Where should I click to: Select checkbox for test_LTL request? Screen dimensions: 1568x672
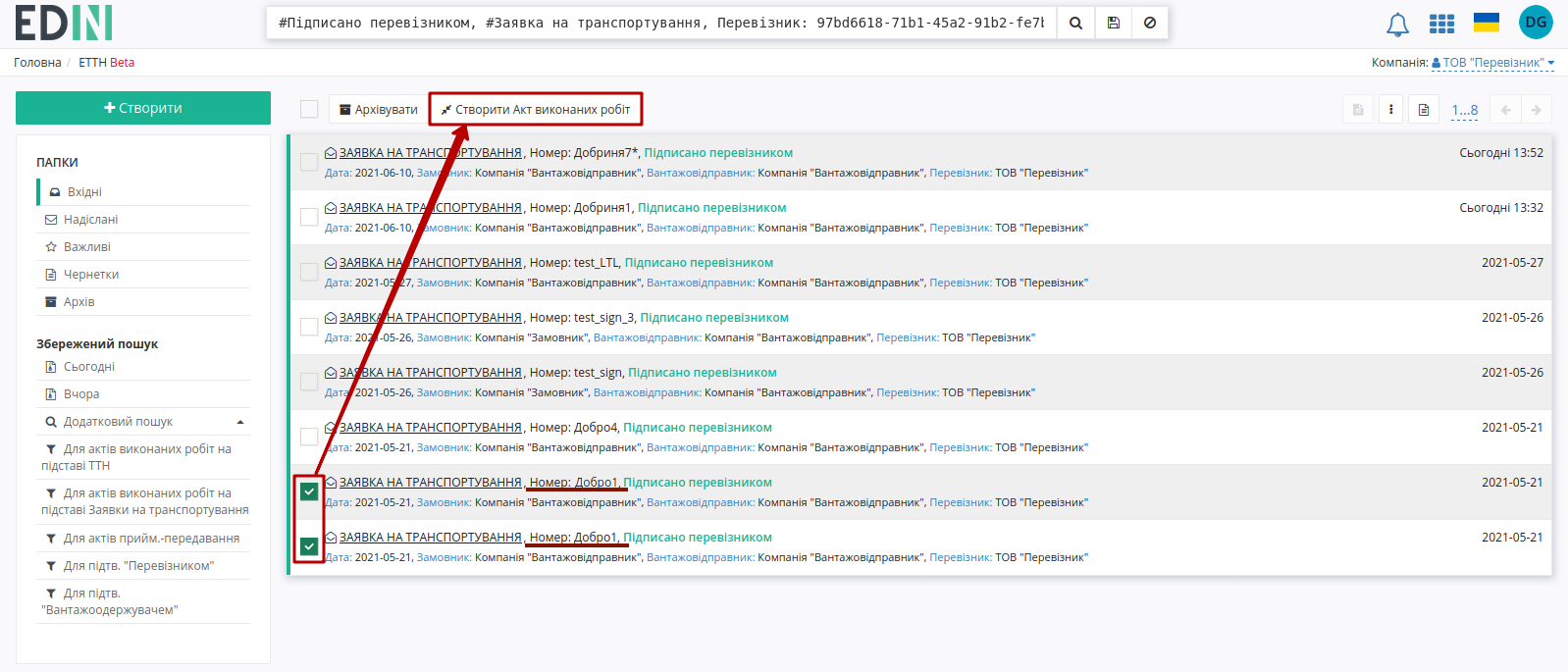coord(309,272)
